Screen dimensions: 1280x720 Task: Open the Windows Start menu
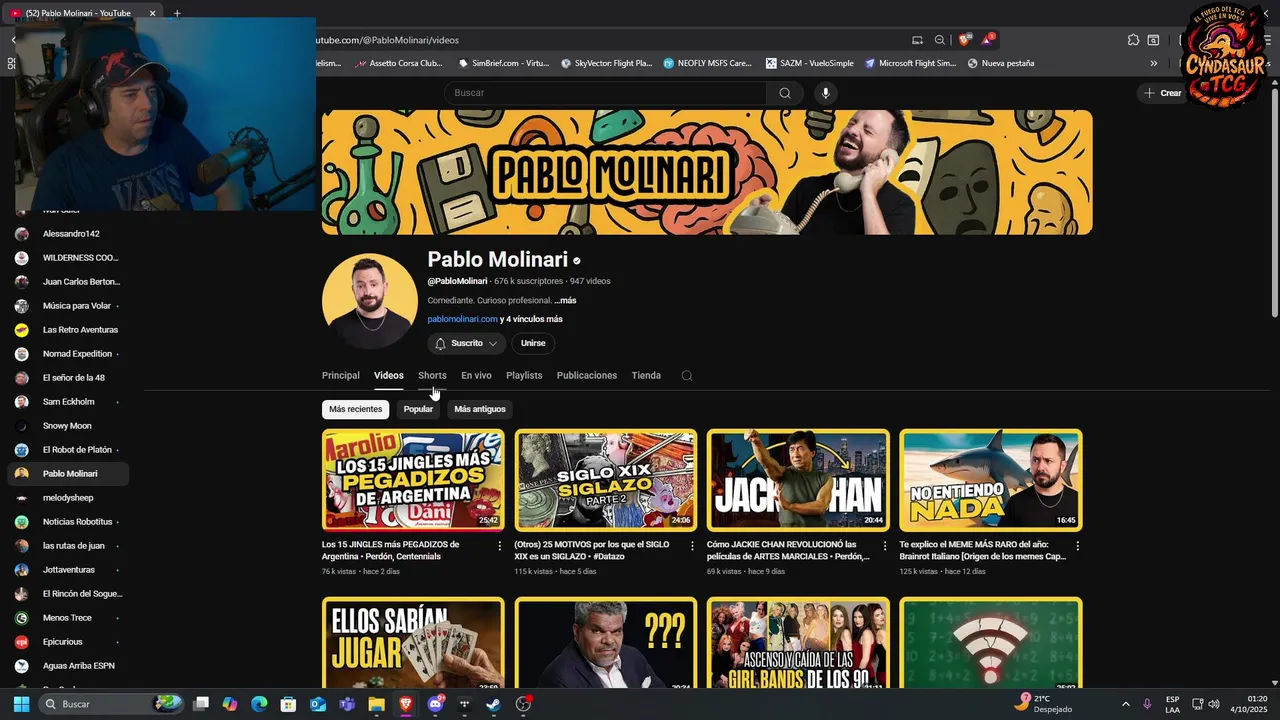pos(21,704)
